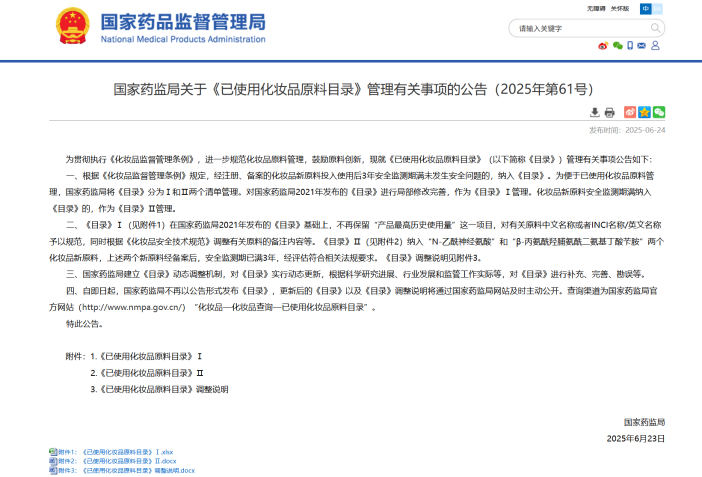
Task: Click the 2025年6月23日 date line
Action: point(636,438)
